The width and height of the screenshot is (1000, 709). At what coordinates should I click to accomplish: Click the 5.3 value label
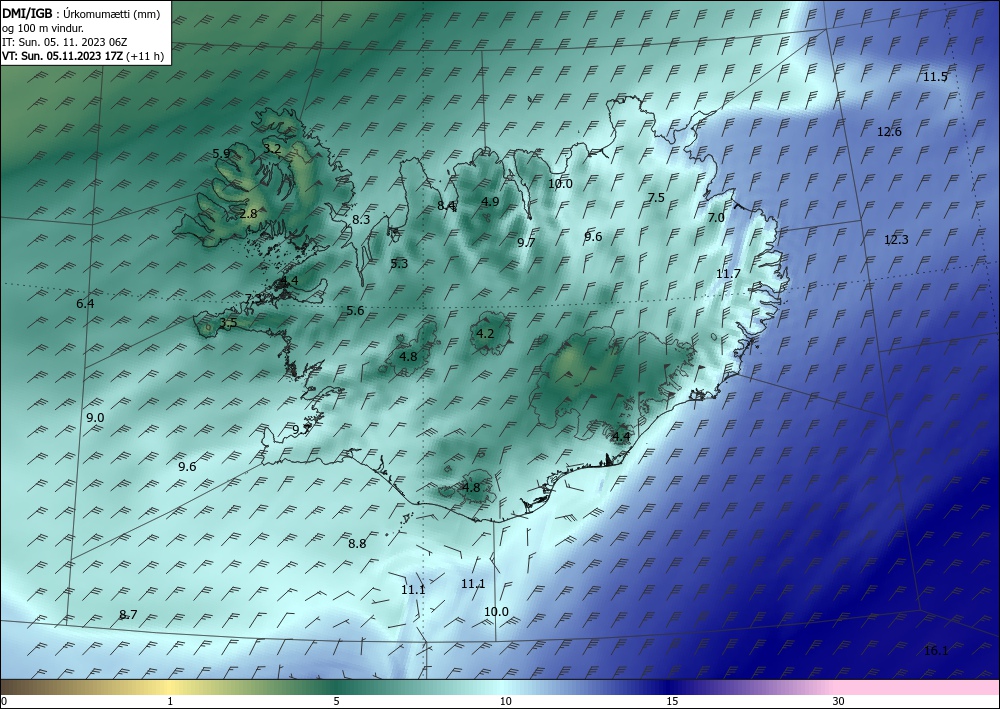click(399, 263)
